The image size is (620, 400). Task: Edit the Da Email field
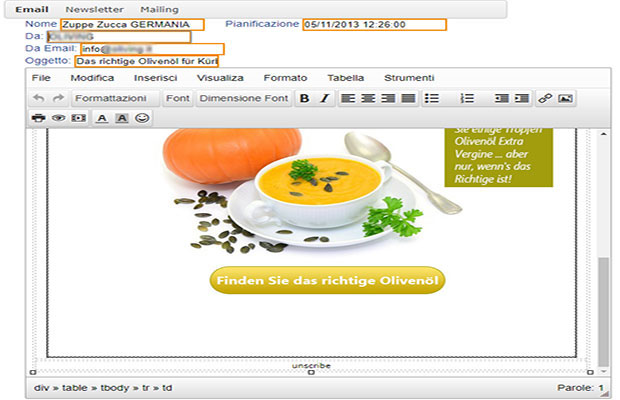pos(153,49)
